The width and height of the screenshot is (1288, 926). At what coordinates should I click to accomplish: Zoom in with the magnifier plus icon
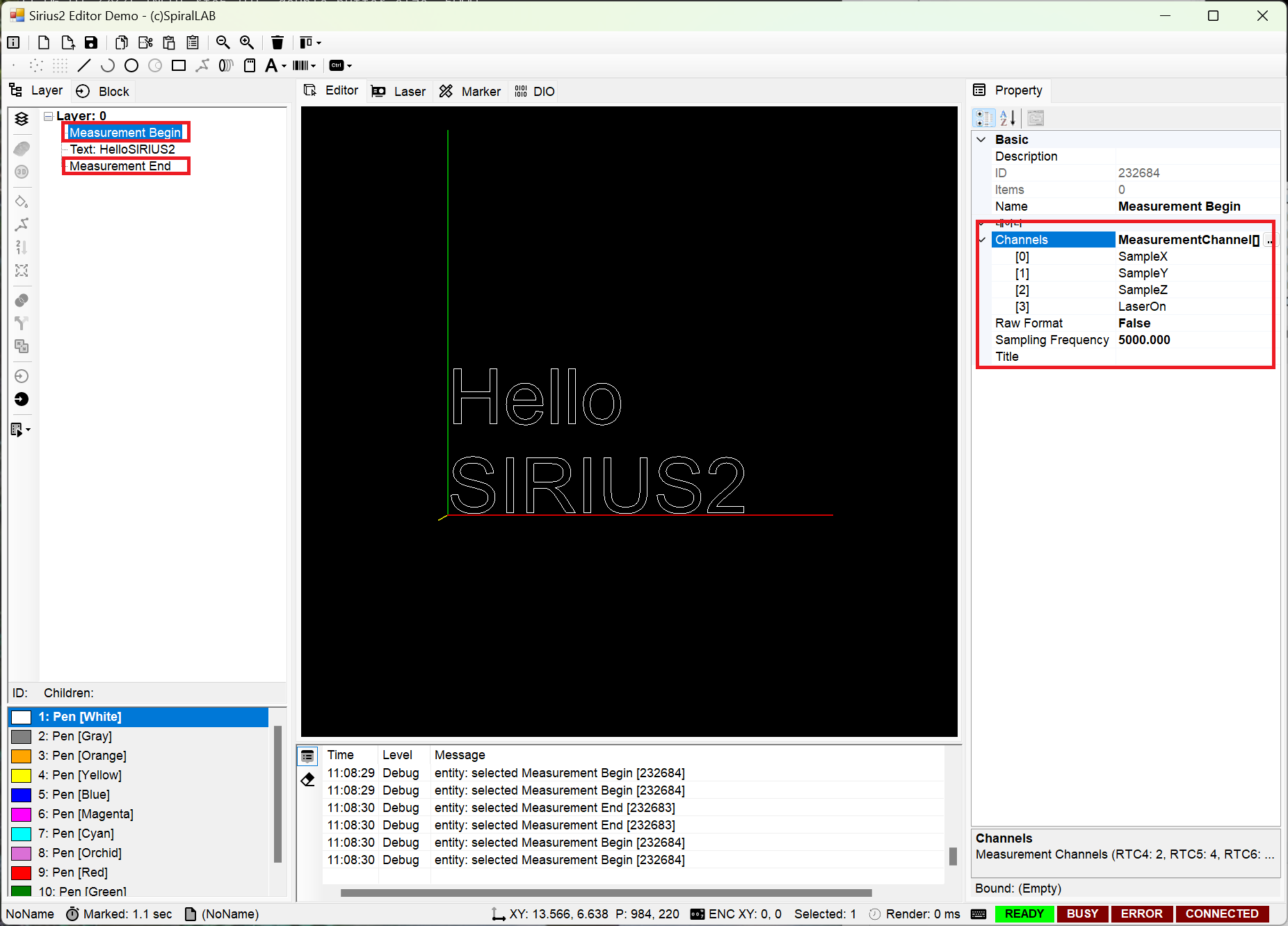pyautogui.click(x=247, y=42)
